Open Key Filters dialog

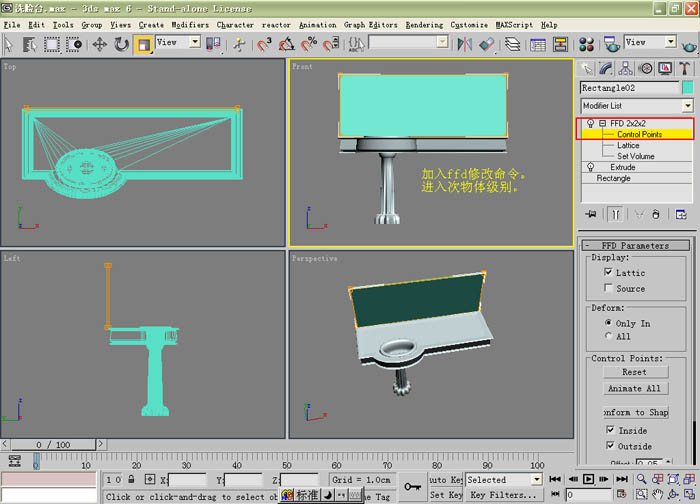[504, 495]
